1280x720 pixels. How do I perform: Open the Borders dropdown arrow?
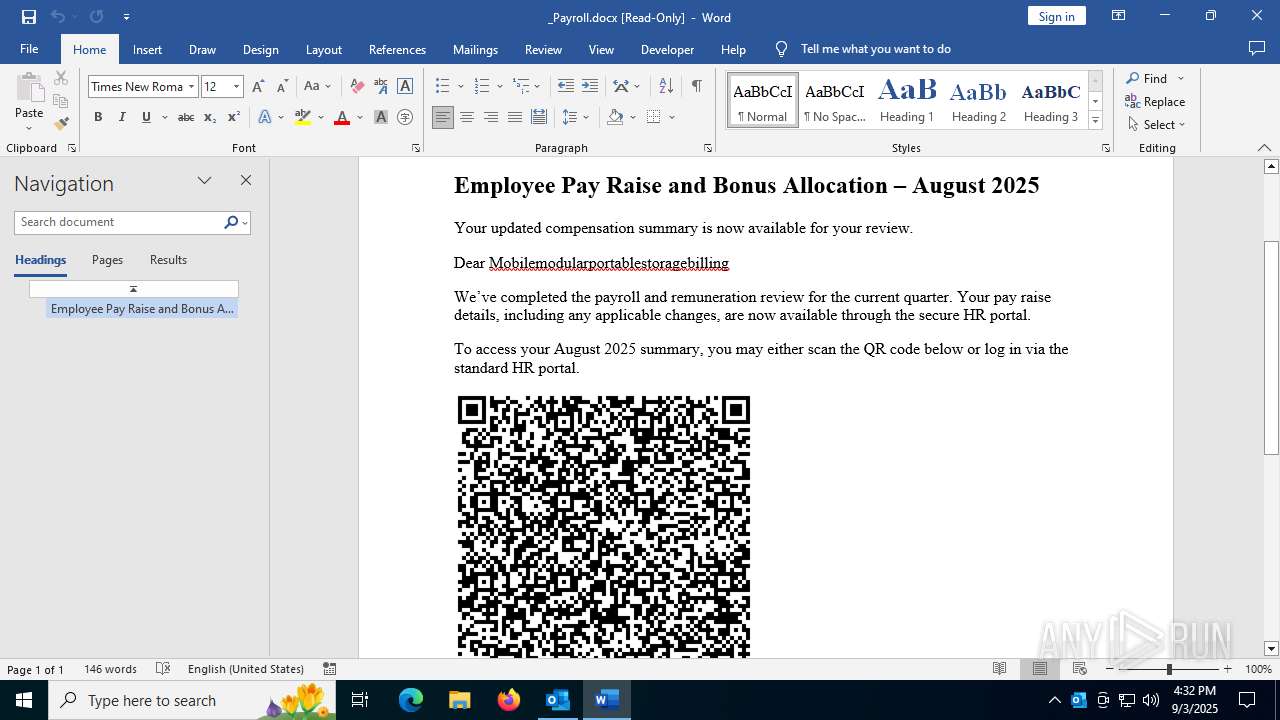[x=672, y=117]
